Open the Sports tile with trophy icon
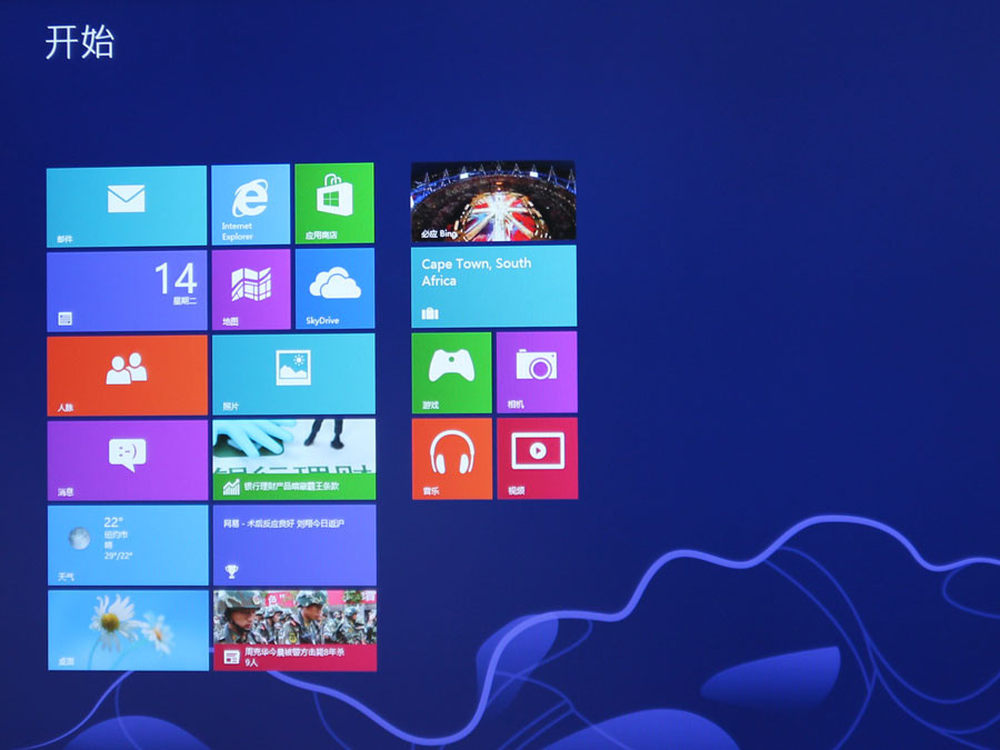1000x750 pixels. click(x=293, y=545)
